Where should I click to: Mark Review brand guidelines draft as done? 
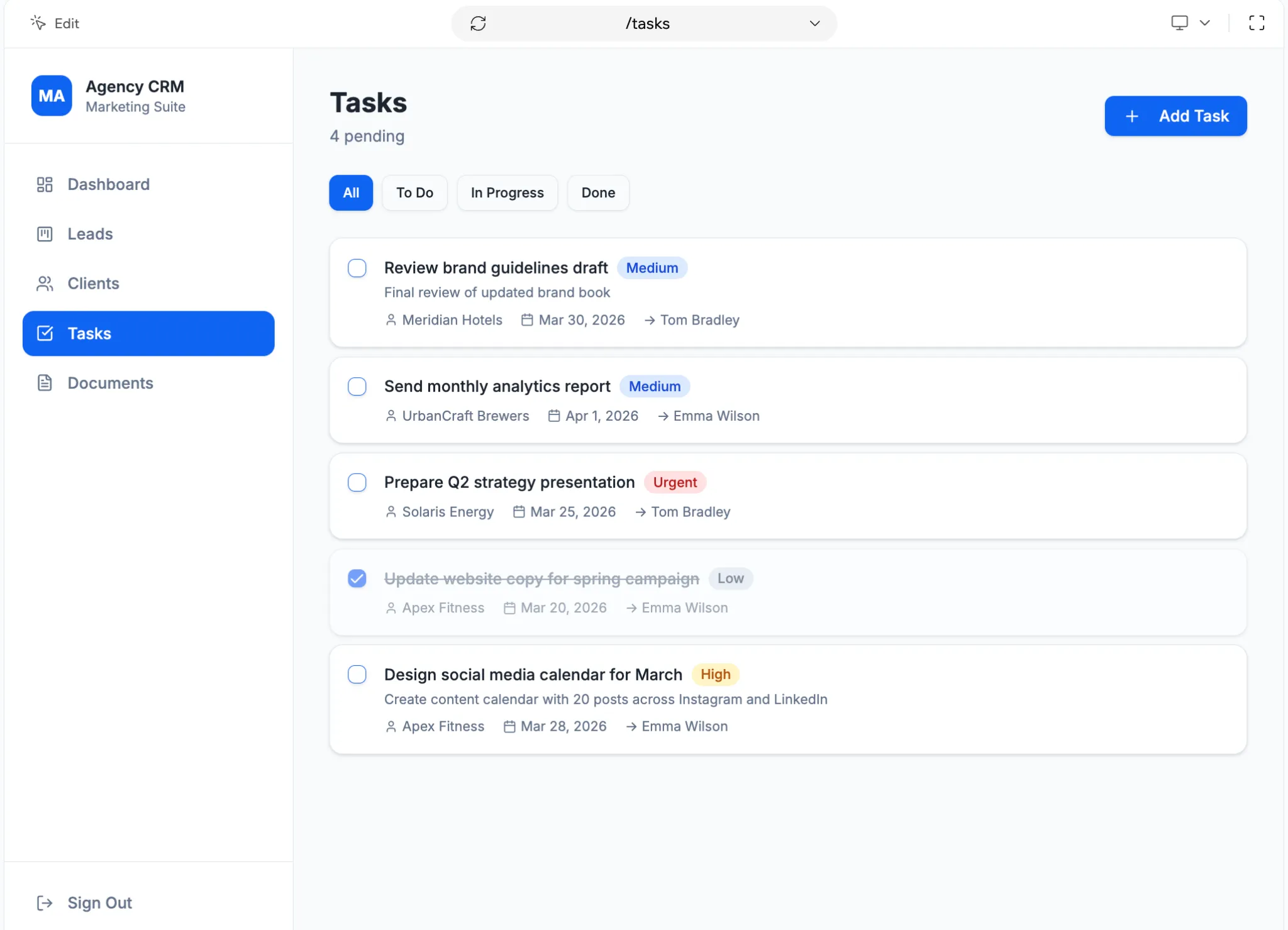click(357, 268)
